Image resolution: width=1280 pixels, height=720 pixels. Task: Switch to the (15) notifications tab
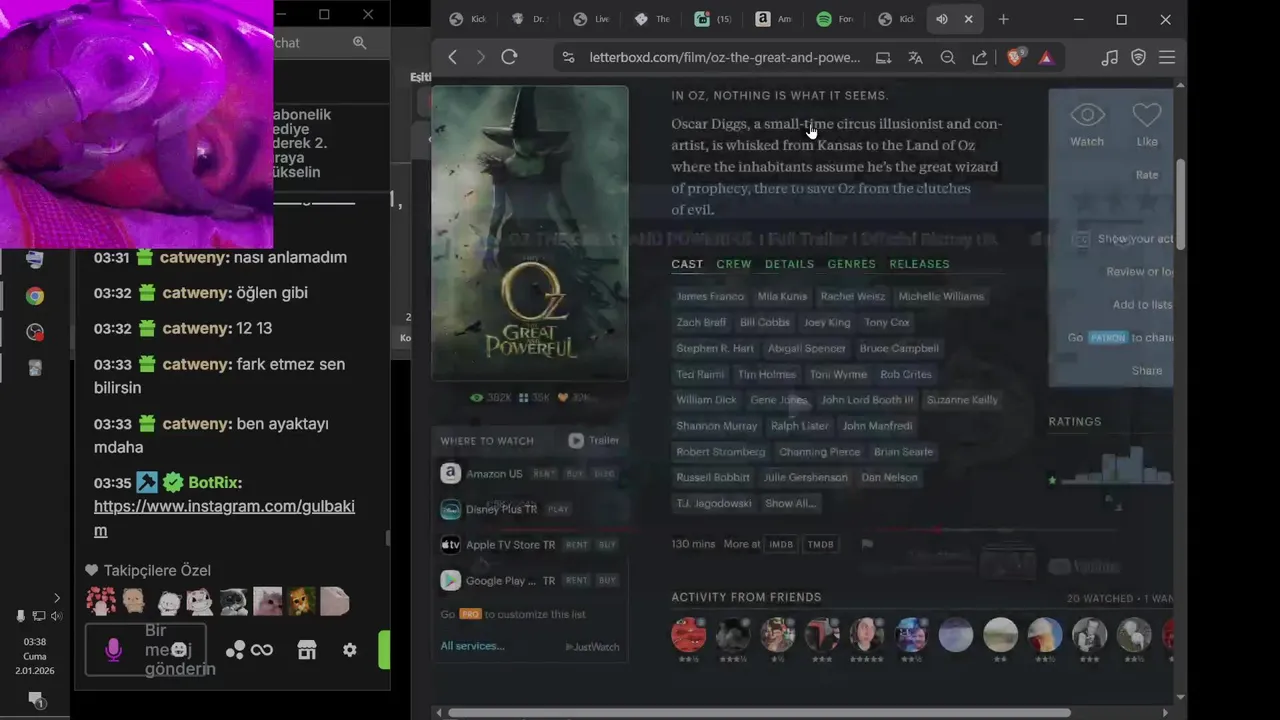(714, 19)
